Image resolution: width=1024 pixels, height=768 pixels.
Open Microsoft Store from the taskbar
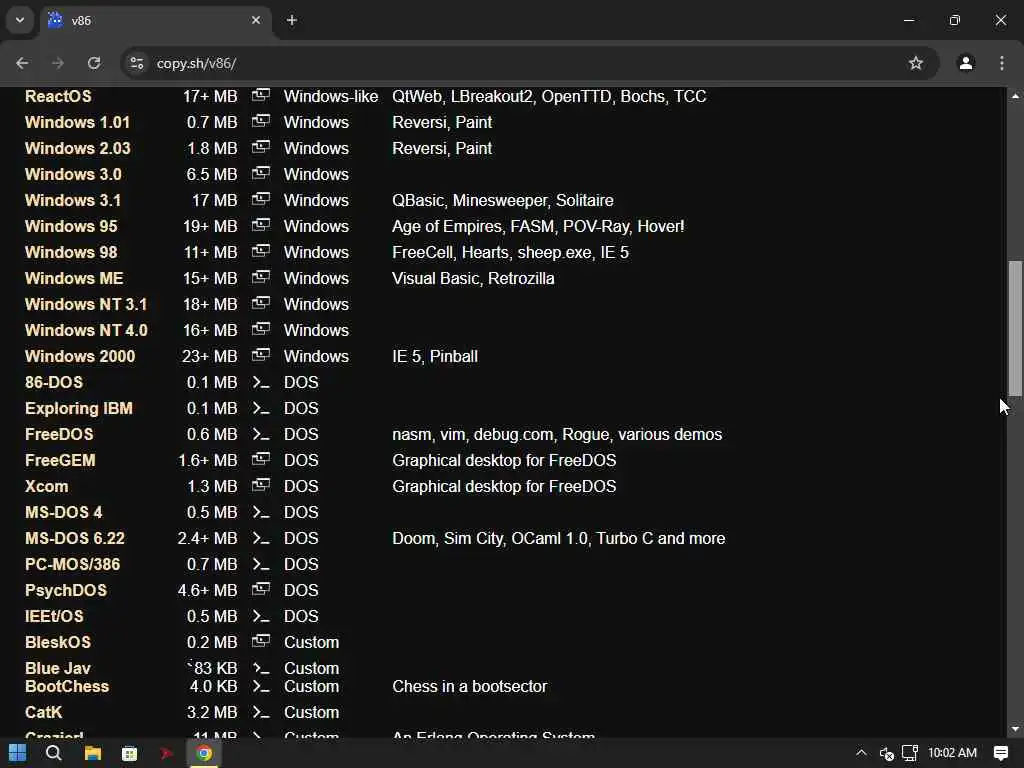coord(129,753)
